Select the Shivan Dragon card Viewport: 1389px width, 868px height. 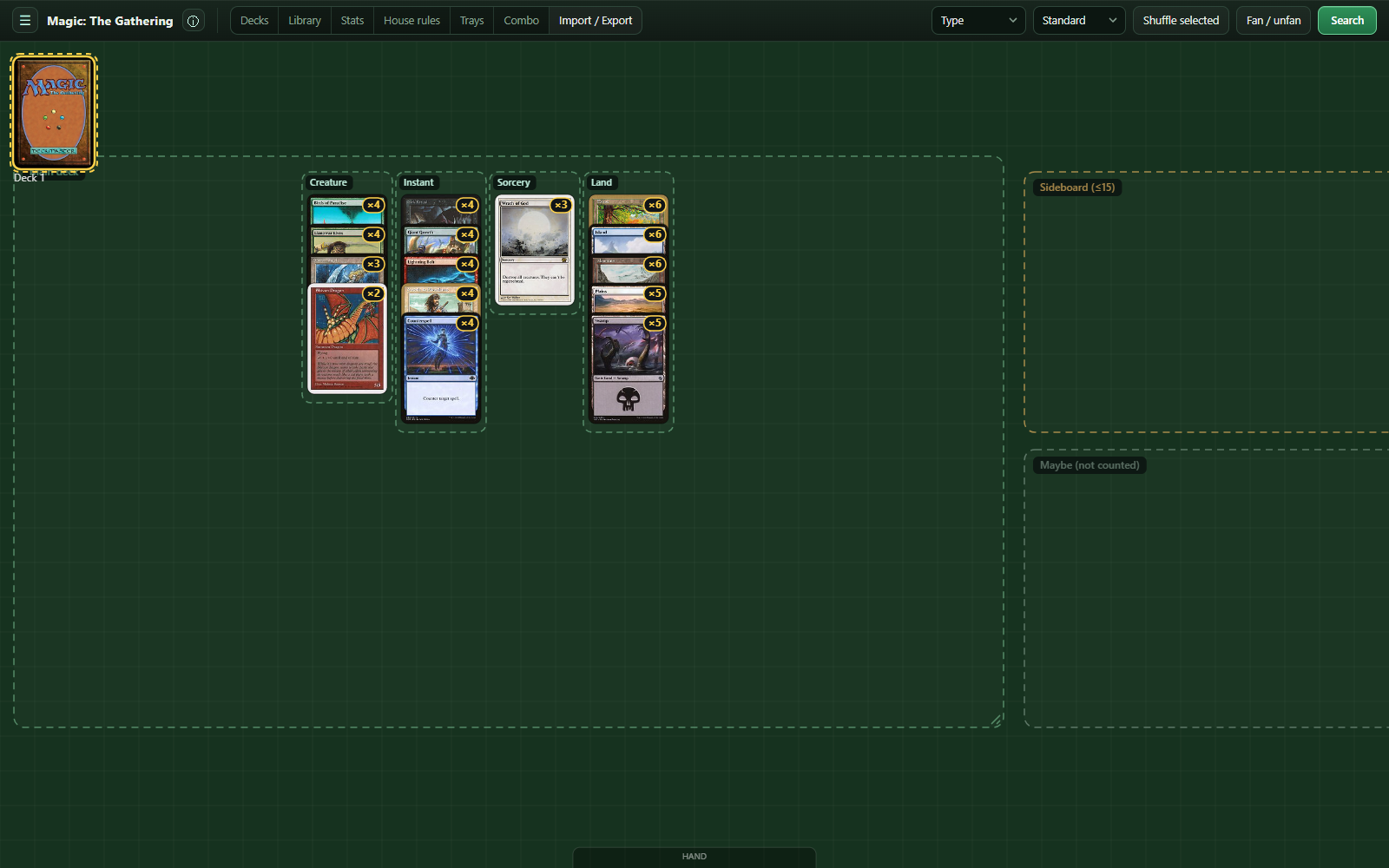(347, 339)
